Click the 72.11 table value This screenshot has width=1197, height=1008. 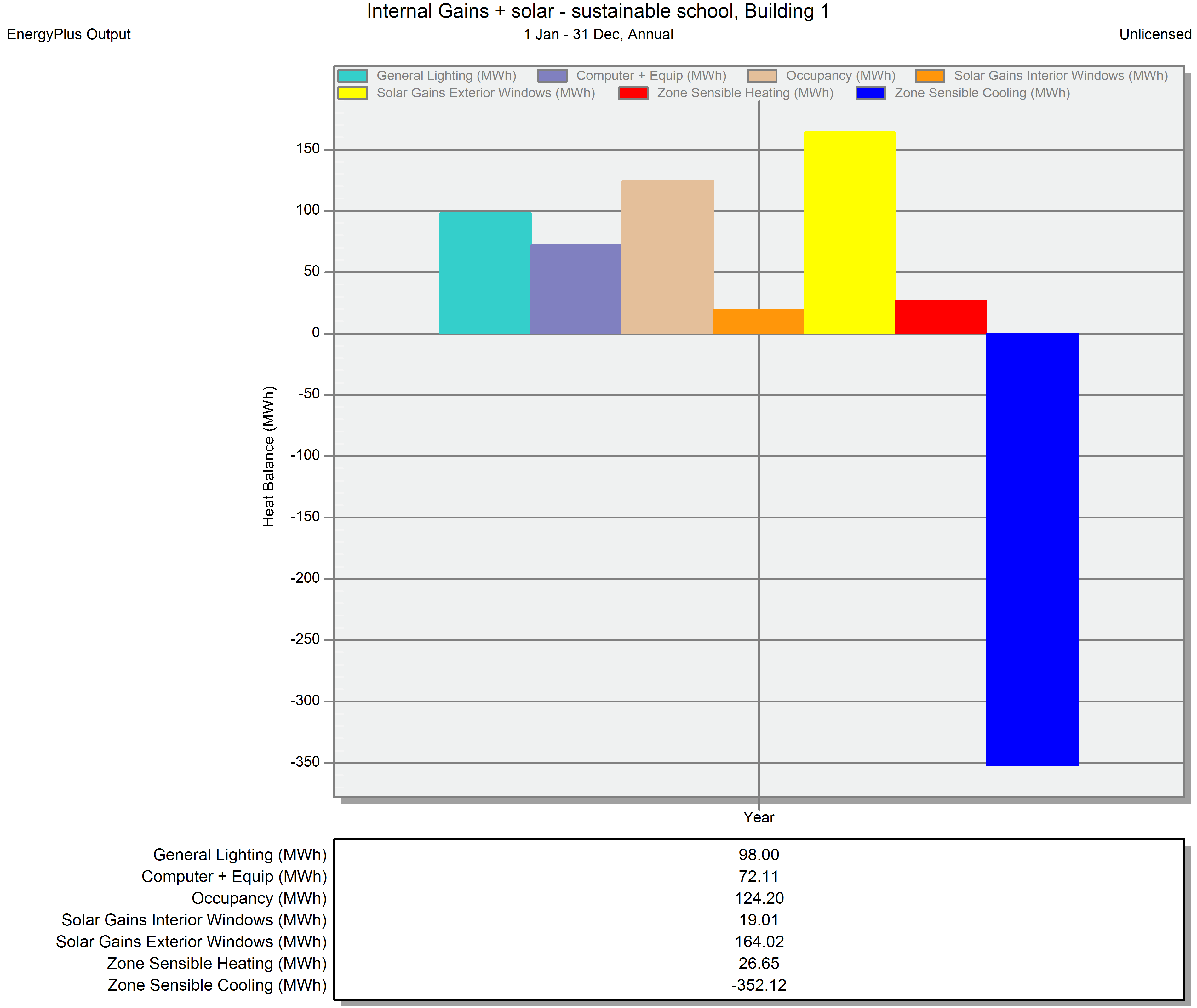[759, 877]
